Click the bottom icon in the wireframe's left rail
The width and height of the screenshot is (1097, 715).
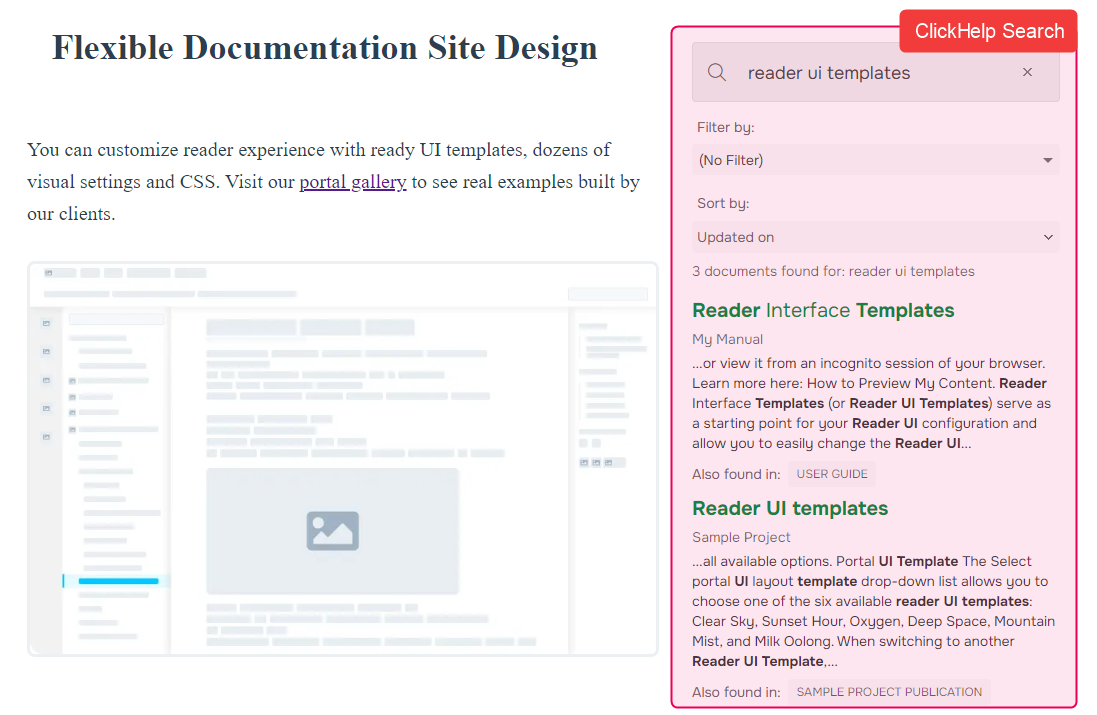[45, 438]
